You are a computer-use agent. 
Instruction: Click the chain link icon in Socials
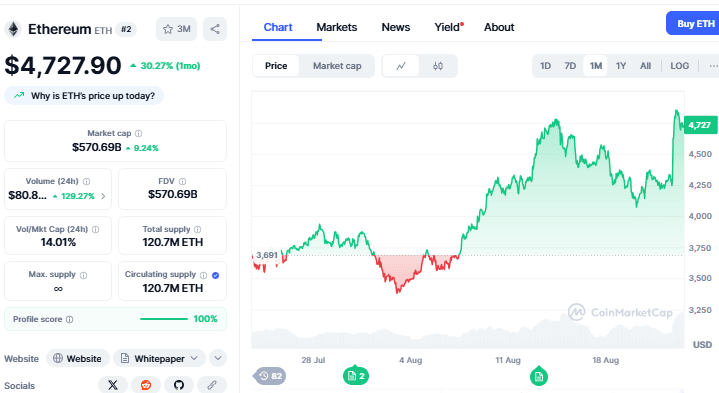coord(212,385)
